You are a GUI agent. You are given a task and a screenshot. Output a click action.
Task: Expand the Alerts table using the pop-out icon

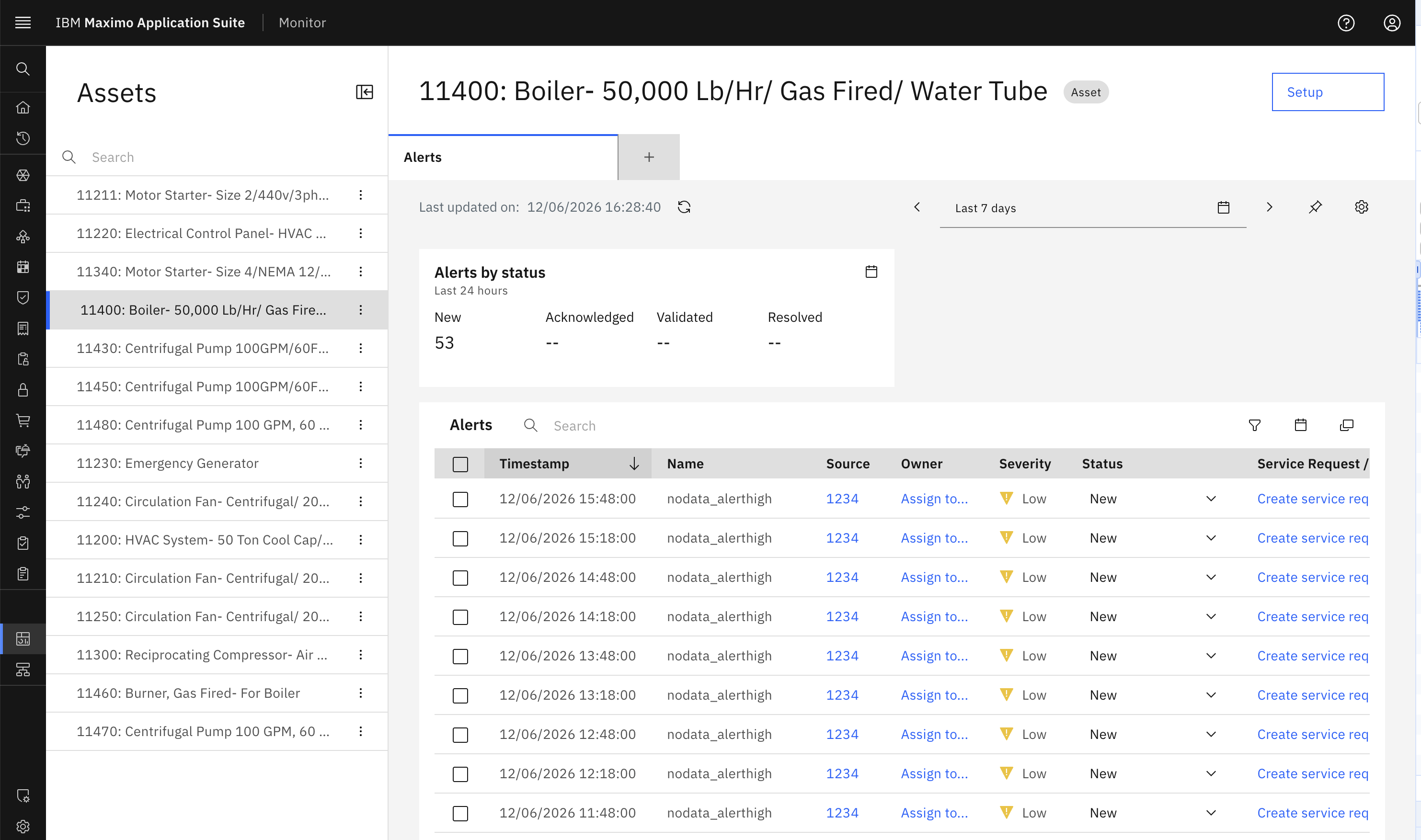1346,425
